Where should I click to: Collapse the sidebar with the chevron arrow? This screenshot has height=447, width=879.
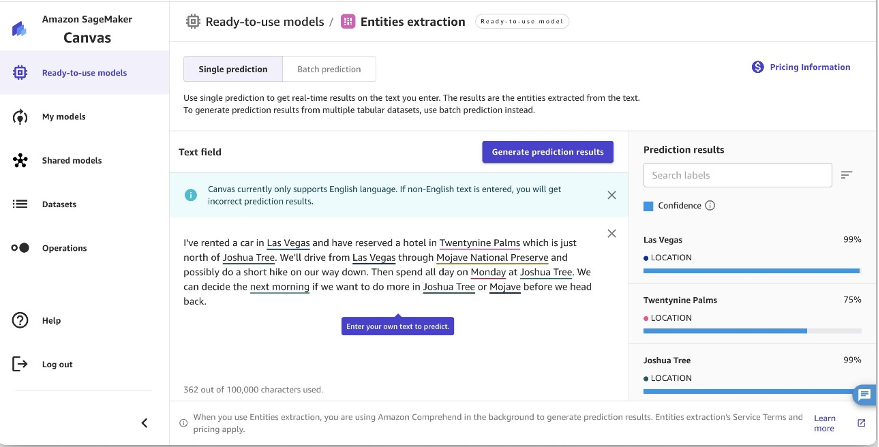point(144,423)
